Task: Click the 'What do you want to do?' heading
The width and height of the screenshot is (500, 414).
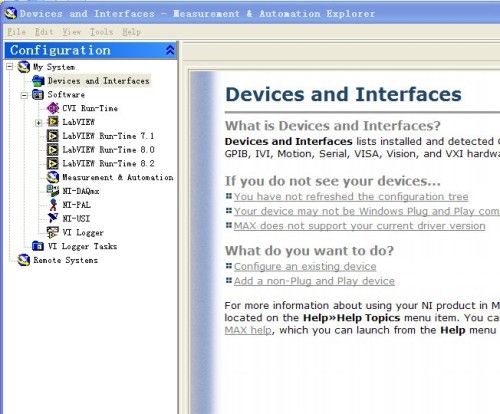Action: (309, 251)
